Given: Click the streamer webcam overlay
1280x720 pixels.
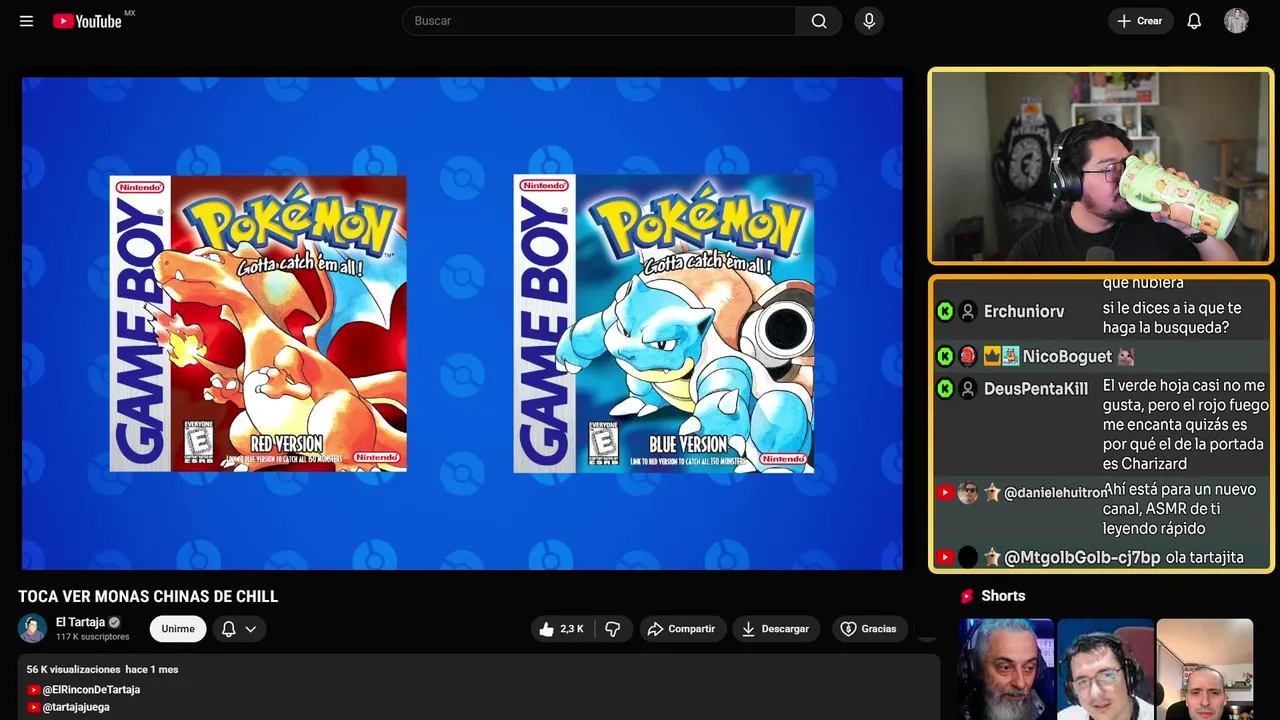Looking at the screenshot, I should (1101, 166).
